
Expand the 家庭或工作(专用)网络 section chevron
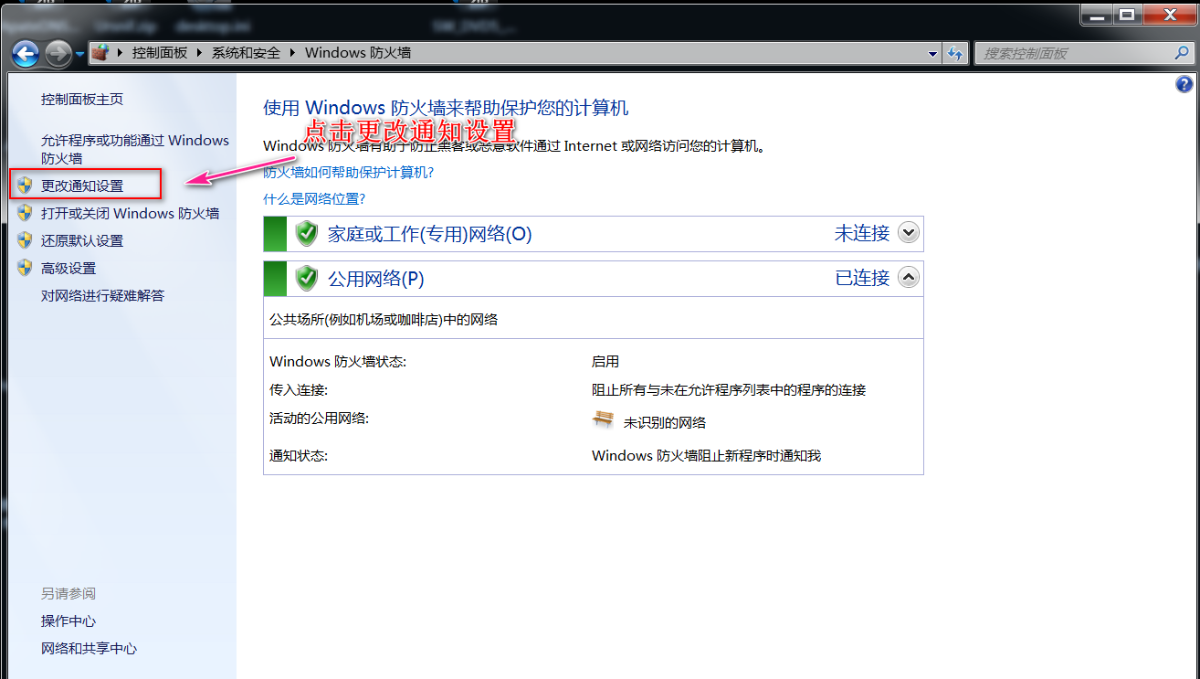[x=908, y=233]
